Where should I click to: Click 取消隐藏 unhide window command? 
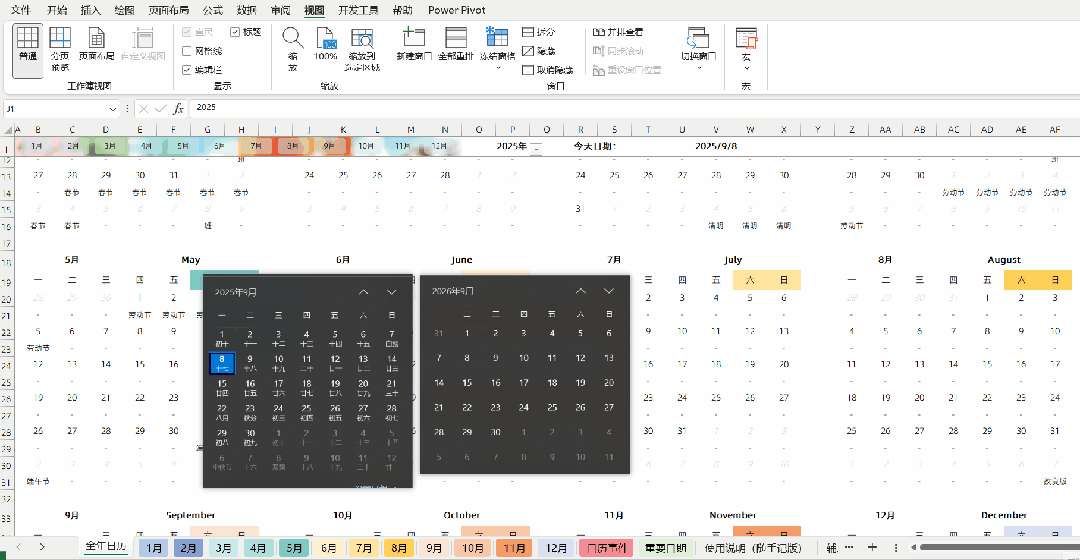point(548,70)
